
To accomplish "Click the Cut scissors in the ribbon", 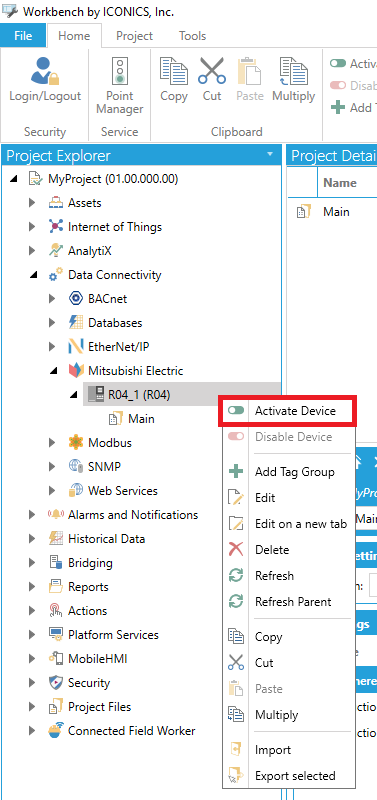I will (x=212, y=80).
